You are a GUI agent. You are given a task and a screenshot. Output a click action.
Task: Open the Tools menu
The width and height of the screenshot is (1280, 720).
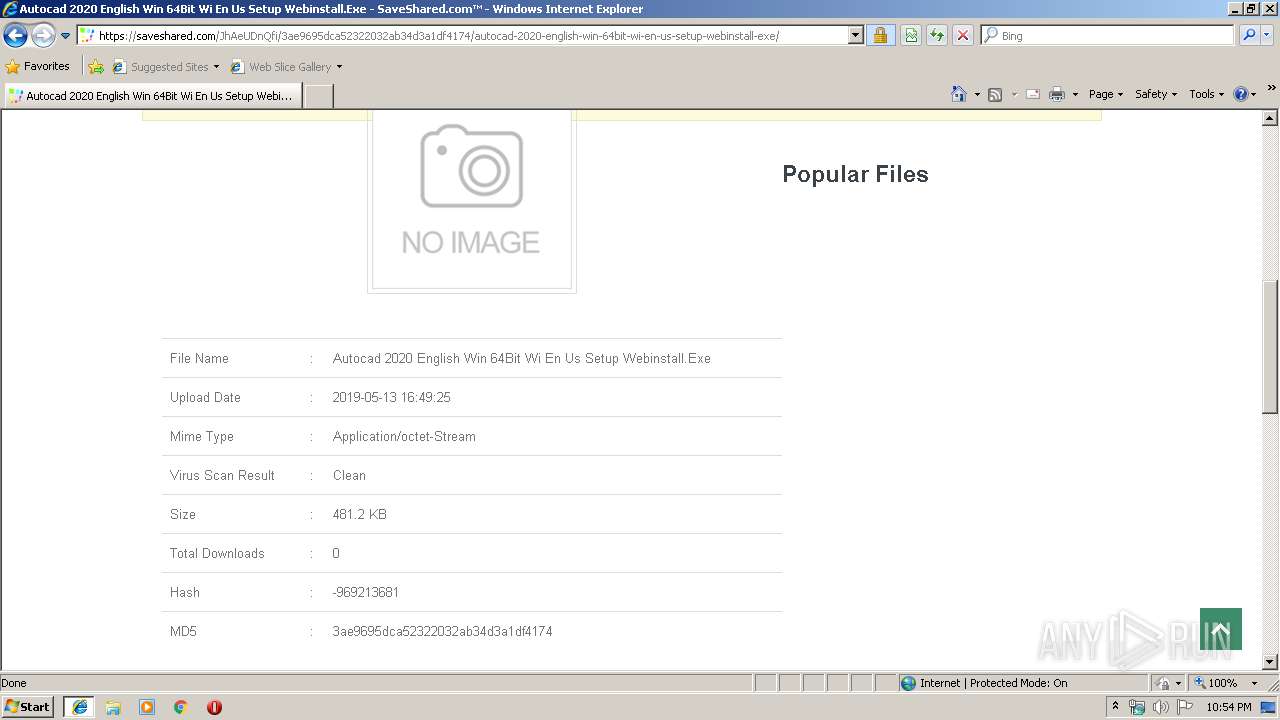click(1206, 94)
